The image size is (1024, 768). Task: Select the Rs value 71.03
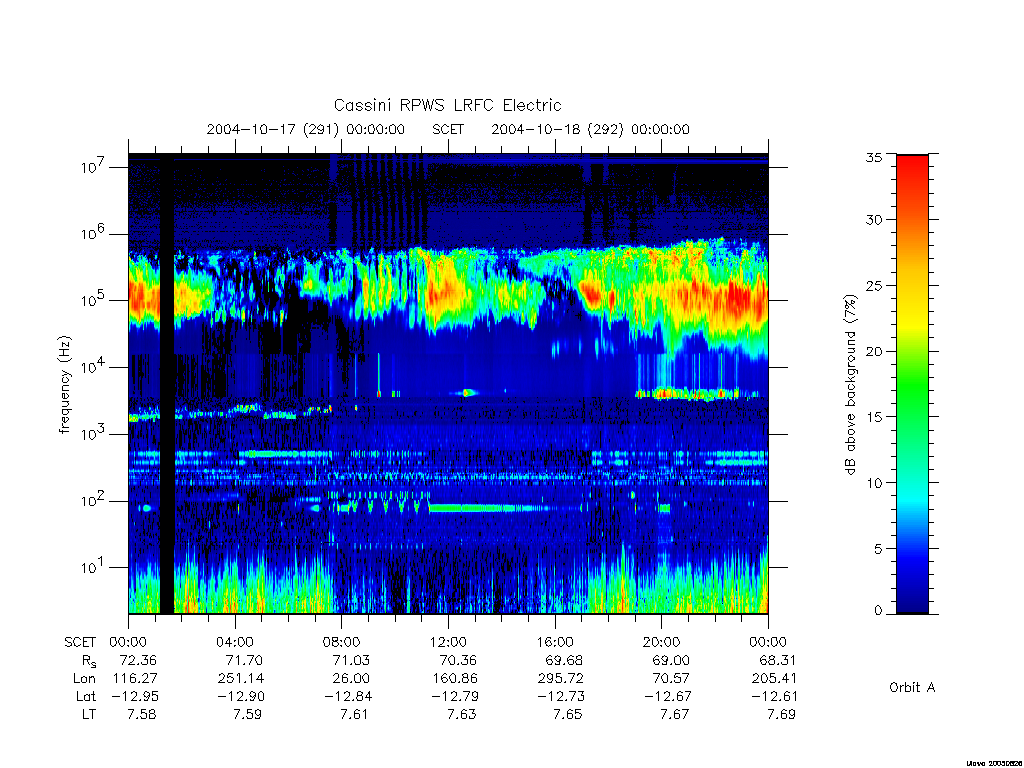click(x=351, y=660)
